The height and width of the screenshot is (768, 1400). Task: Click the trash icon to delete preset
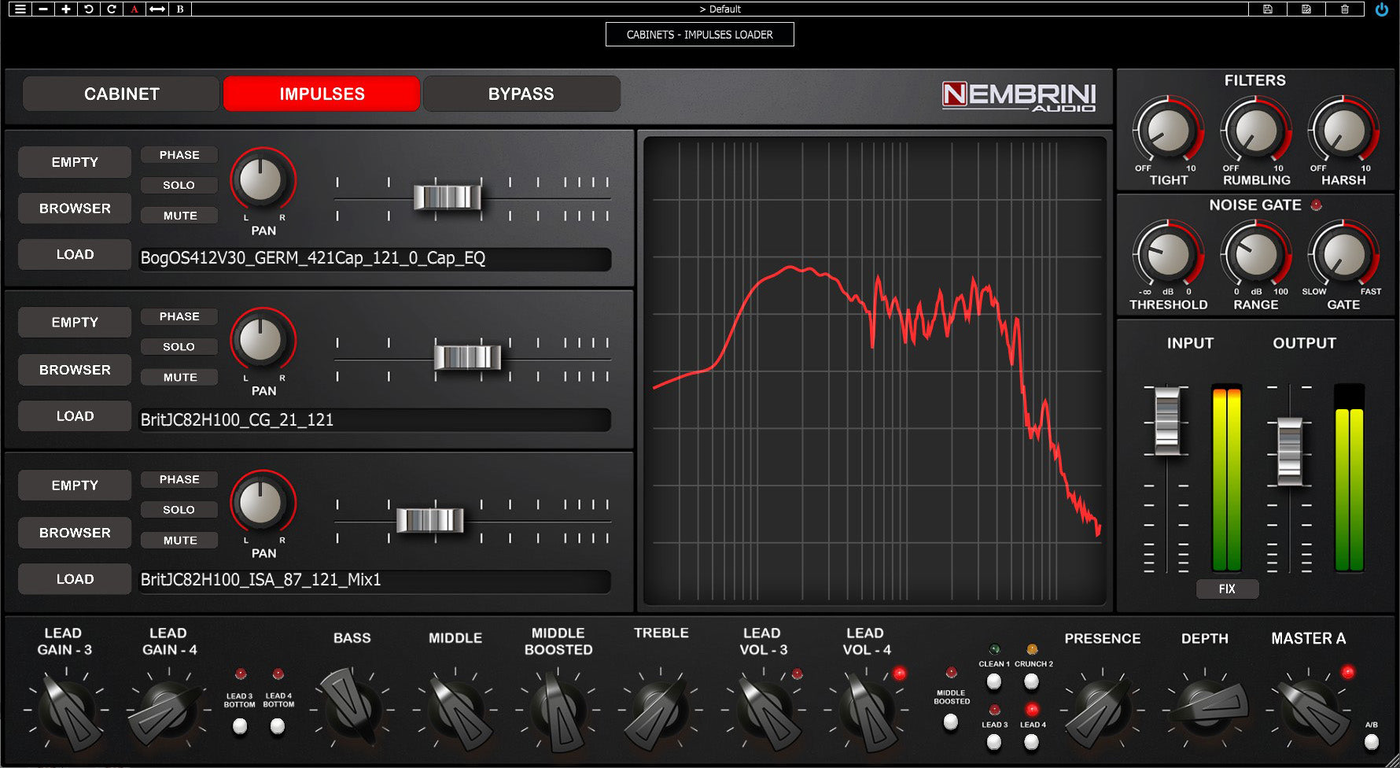1345,9
